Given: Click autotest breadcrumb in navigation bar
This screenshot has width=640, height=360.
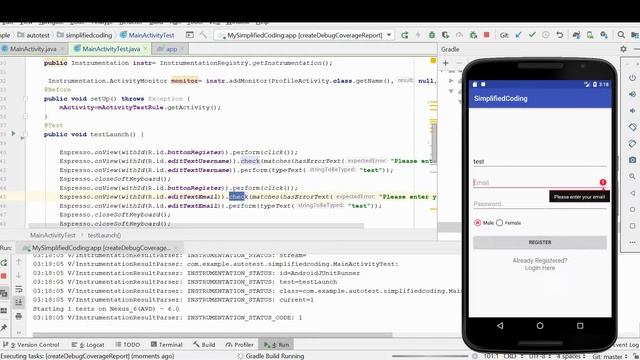Looking at the screenshot, I should point(33,35).
